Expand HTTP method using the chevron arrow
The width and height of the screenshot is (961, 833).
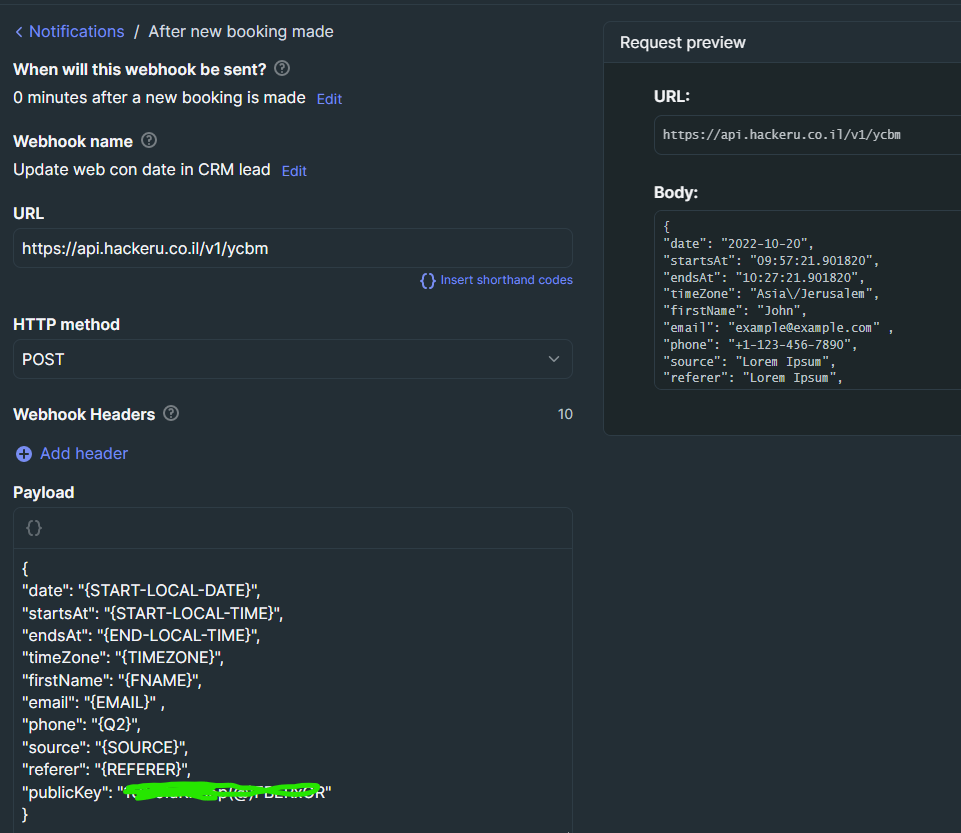point(554,359)
